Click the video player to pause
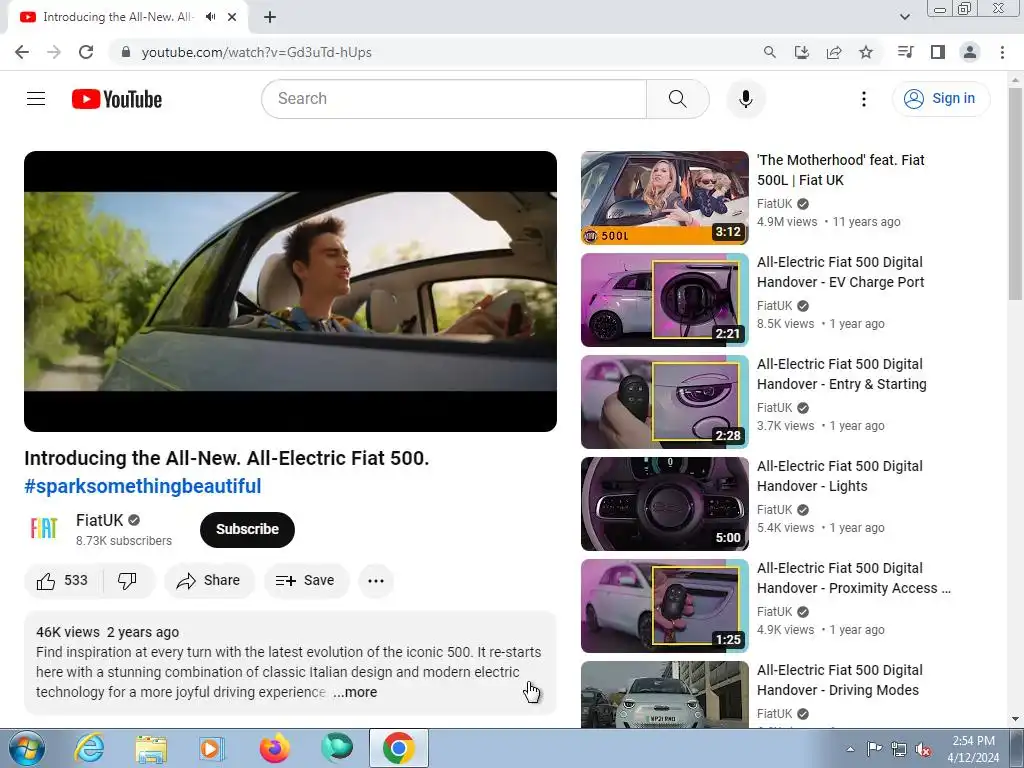Image resolution: width=1024 pixels, height=768 pixels. pos(290,291)
